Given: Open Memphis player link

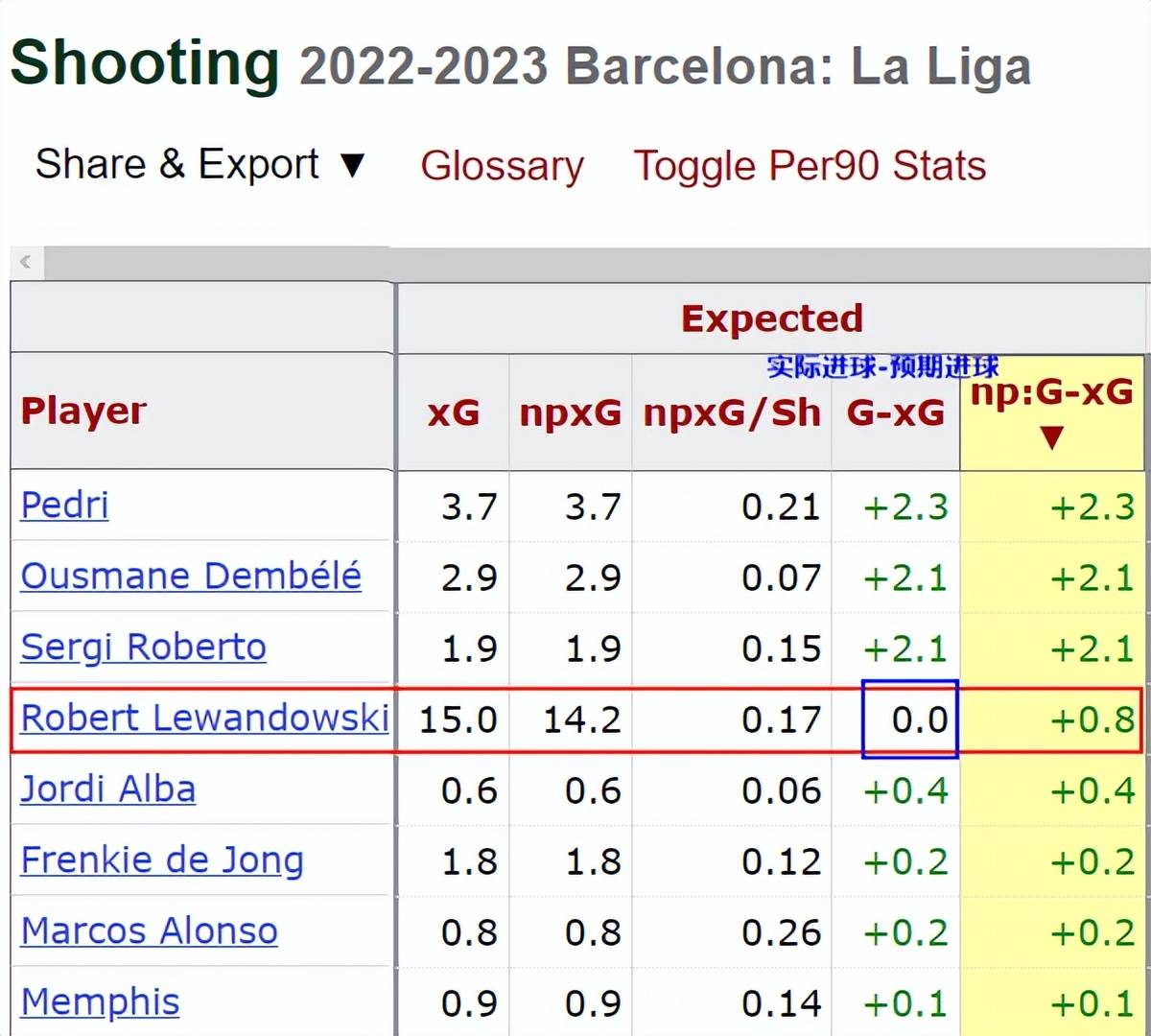Looking at the screenshot, I should pos(100,1002).
